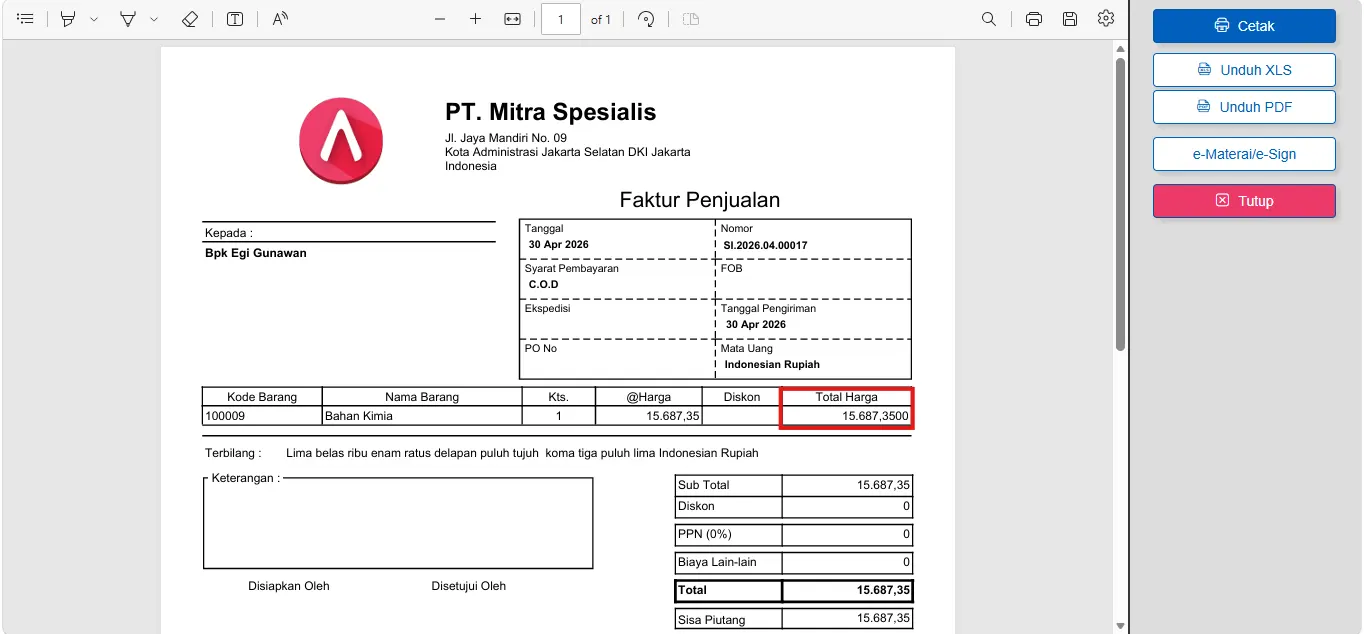The width and height of the screenshot is (1364, 634).
Task: Select the 'PT. Mitra Spesialis' company heading
Action: pos(551,112)
